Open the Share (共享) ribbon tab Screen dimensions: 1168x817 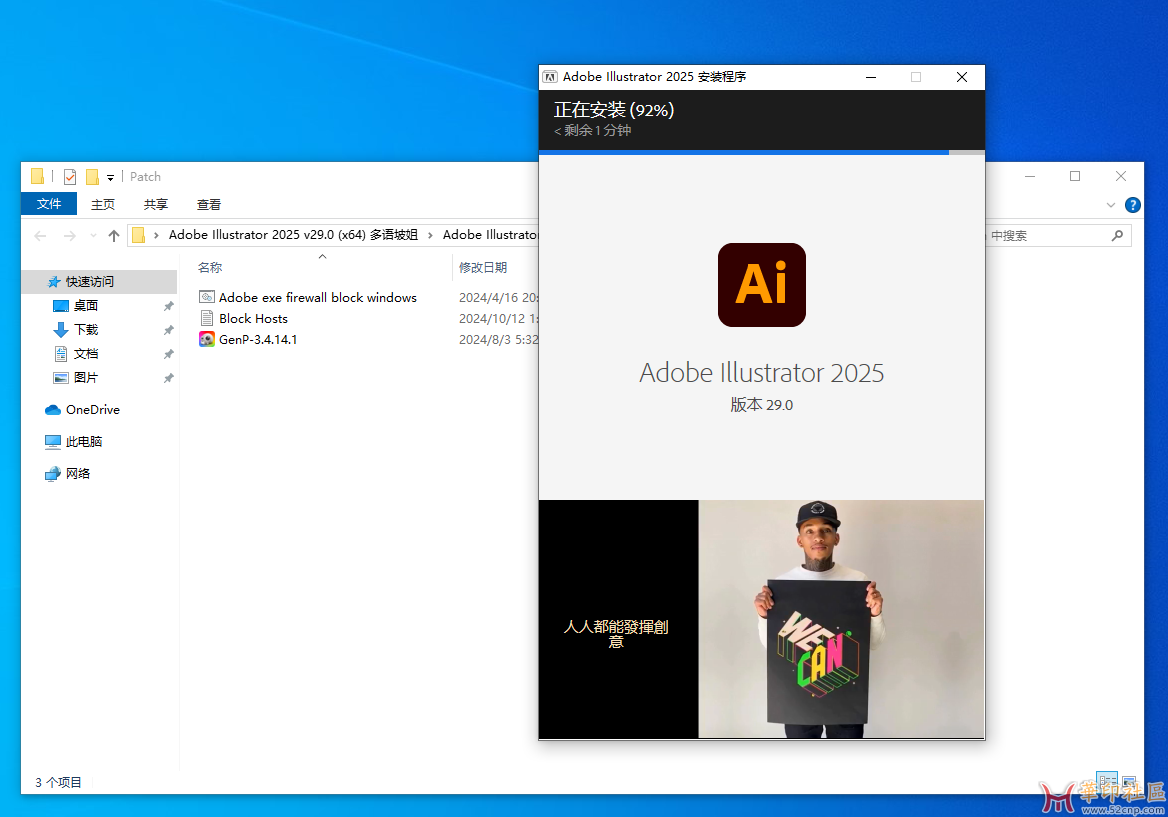click(x=156, y=204)
